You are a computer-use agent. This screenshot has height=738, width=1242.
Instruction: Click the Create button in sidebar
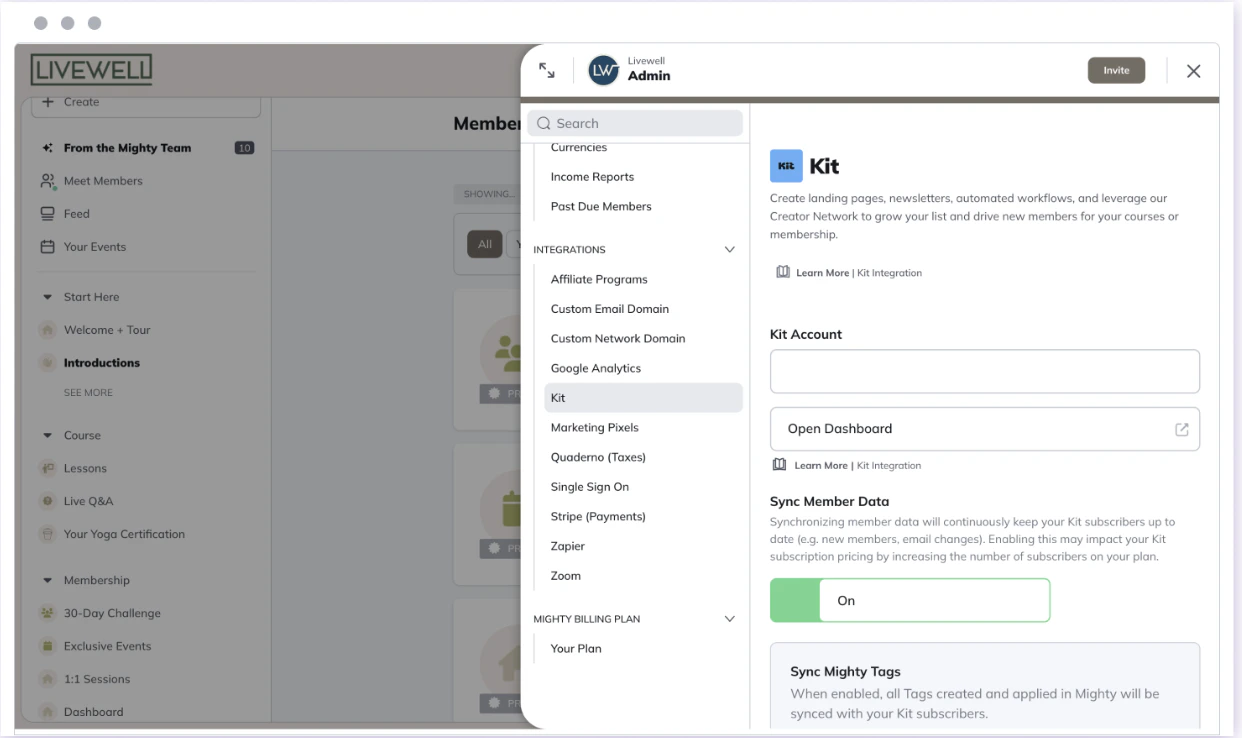coord(146,103)
